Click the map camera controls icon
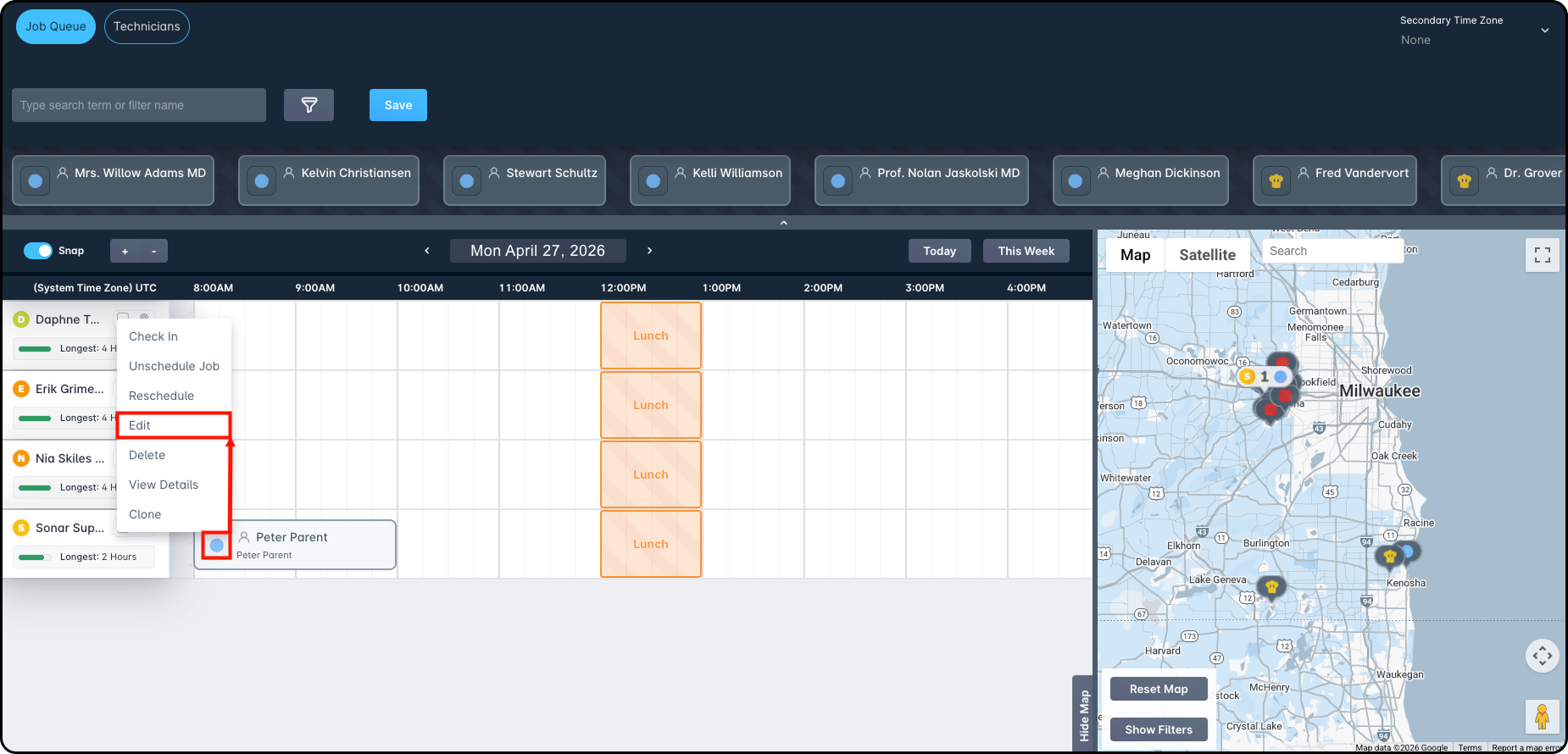This screenshot has width=1568, height=754. point(1543,656)
